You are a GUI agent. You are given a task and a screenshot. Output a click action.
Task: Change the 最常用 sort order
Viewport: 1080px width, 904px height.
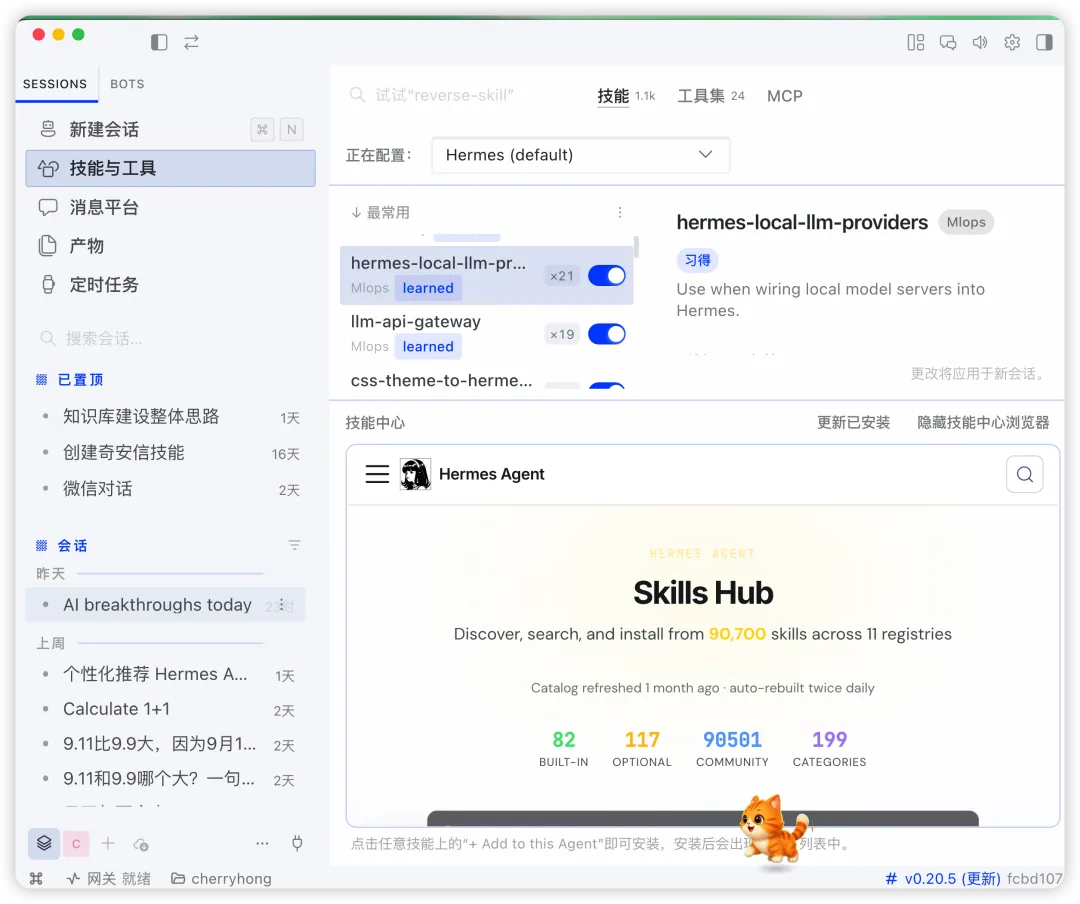click(x=380, y=213)
